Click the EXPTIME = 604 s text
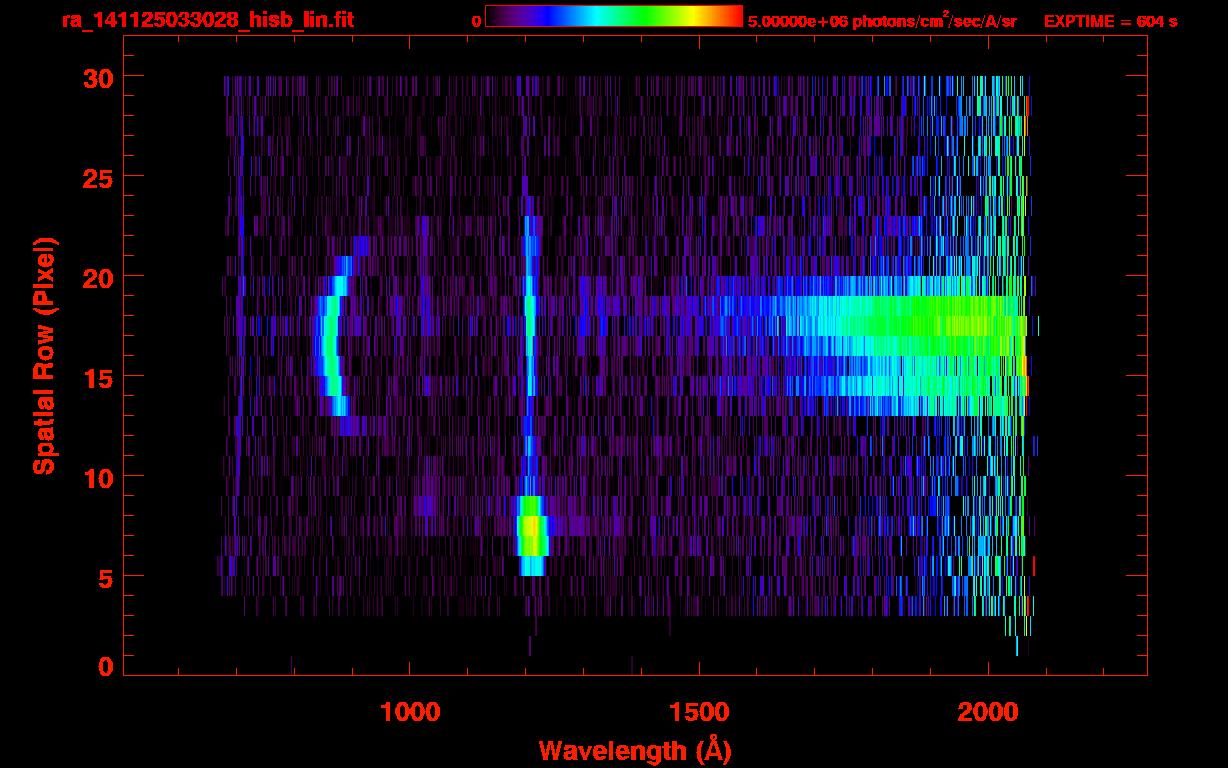This screenshot has height=768, width=1228. [x=1110, y=21]
